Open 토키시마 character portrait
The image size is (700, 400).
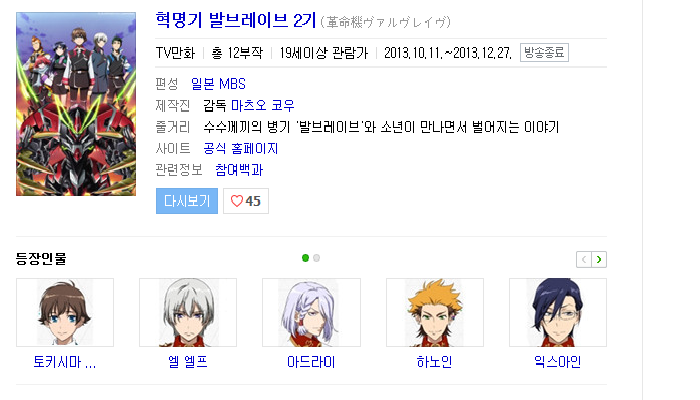tap(65, 312)
